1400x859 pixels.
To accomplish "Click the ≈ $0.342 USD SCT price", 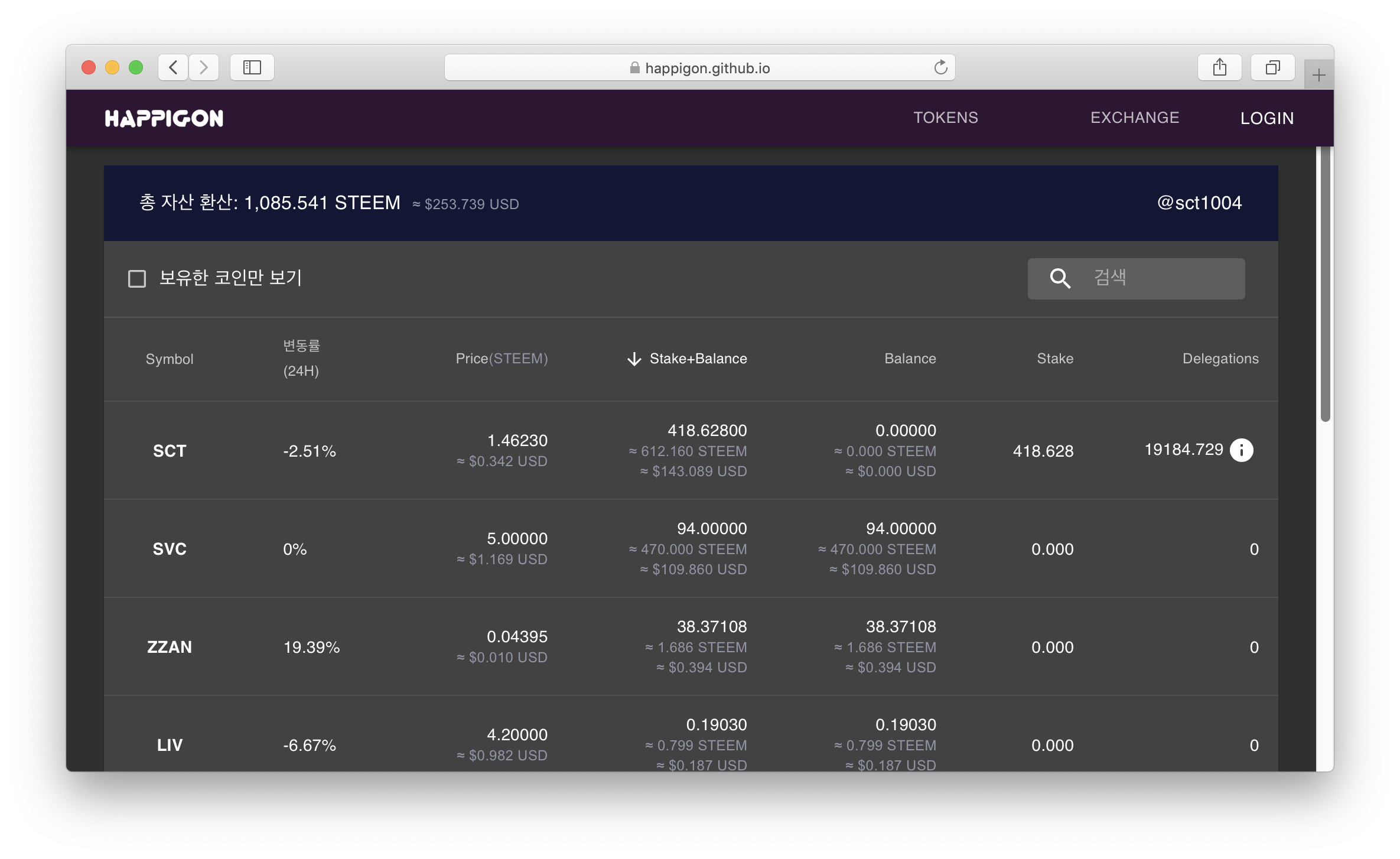I will tap(502, 461).
